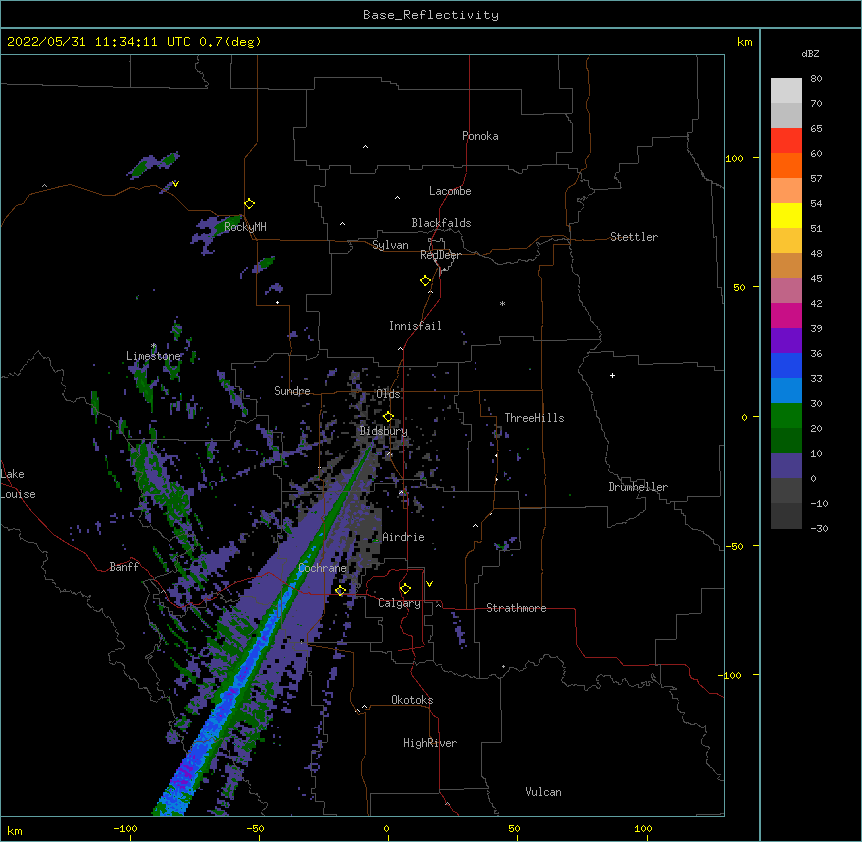Viewport: 862px width, 842px height.
Task: Click the 100 km mark on the vertical axis
Action: click(x=734, y=158)
